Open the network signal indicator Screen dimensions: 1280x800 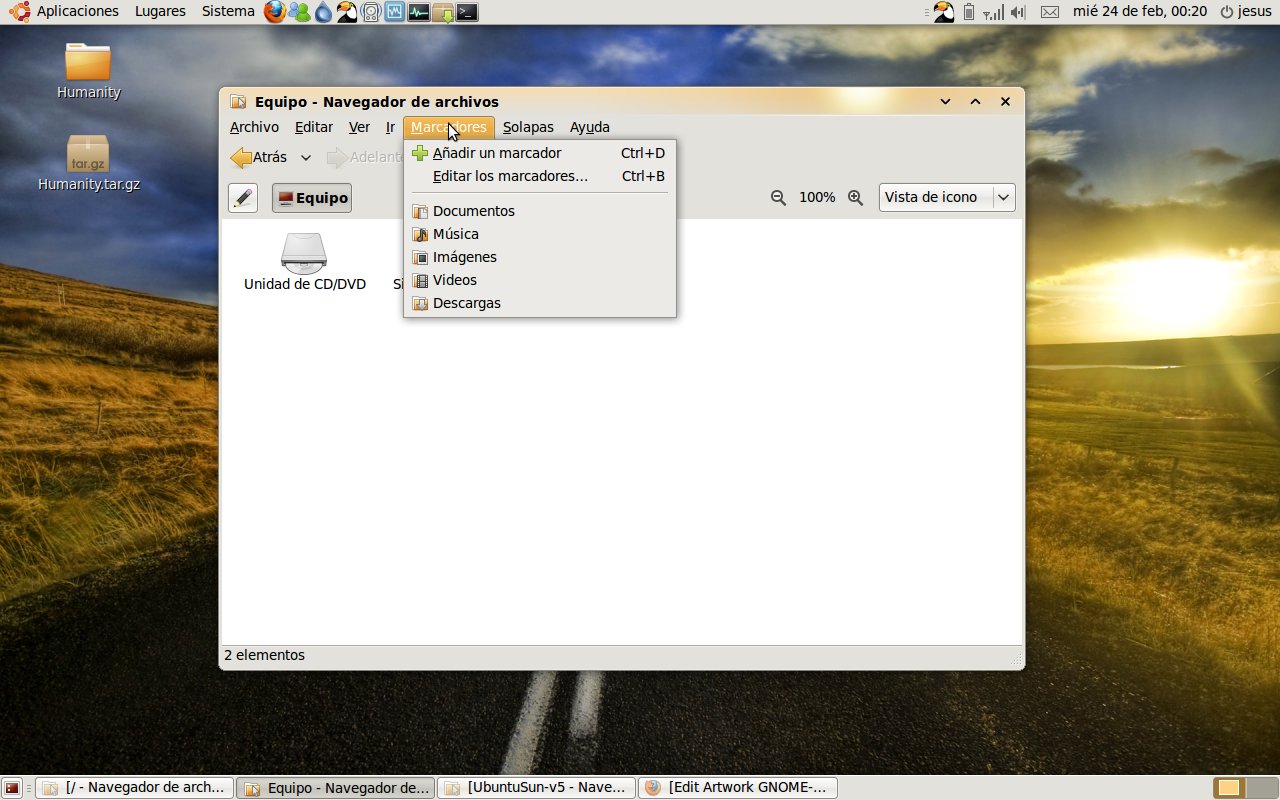point(993,12)
